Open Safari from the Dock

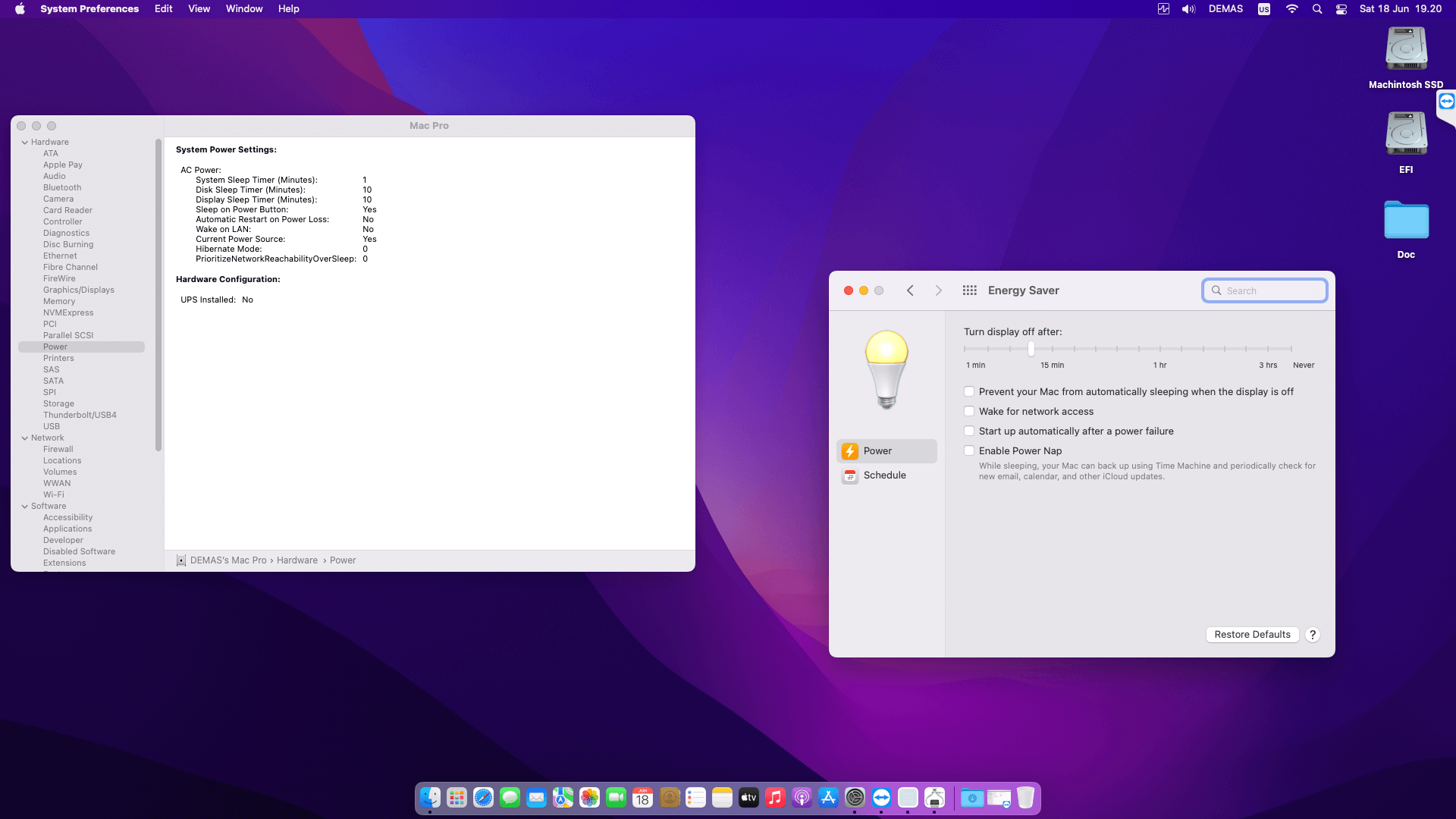point(483,798)
